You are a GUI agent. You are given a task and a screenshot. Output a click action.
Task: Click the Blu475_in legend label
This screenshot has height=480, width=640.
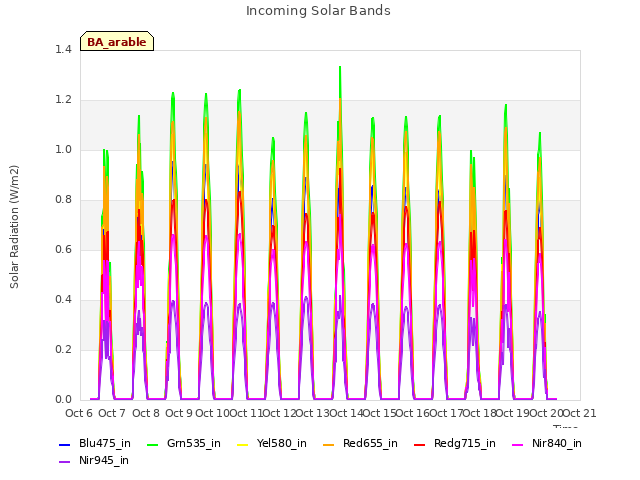point(104,443)
